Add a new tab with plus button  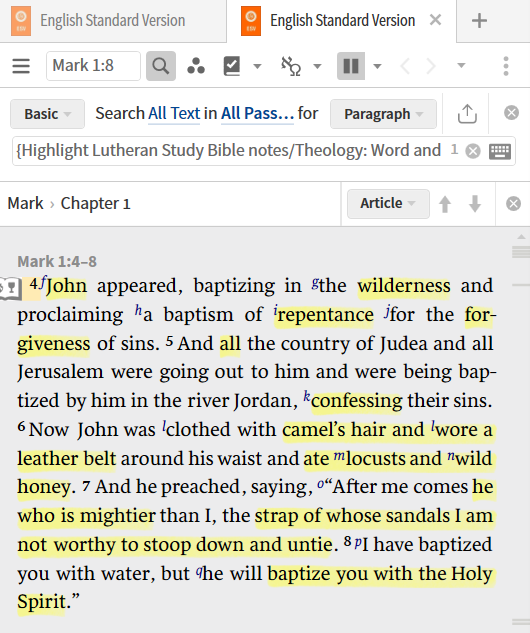pos(479,21)
